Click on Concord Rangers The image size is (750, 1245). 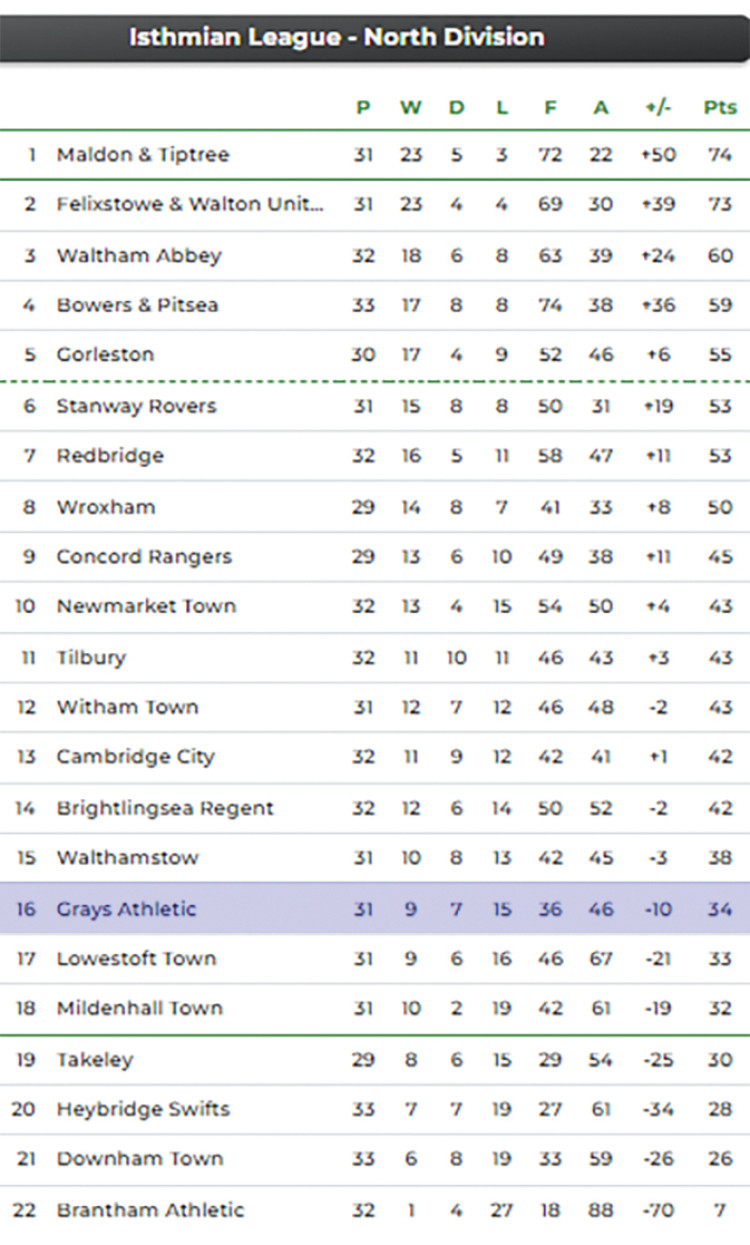pyautogui.click(x=144, y=557)
